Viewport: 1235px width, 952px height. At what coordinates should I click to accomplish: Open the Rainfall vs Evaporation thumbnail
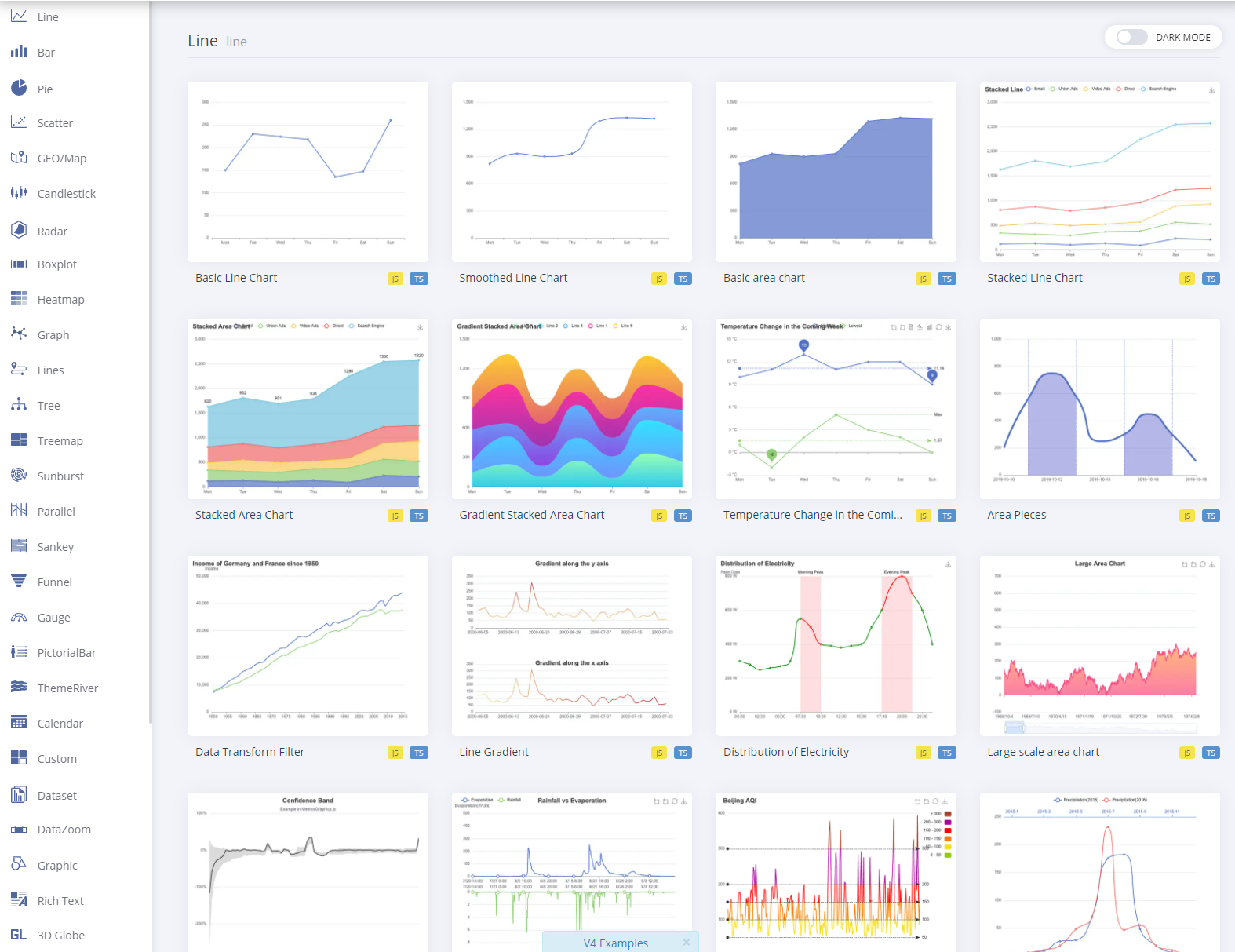(x=572, y=862)
